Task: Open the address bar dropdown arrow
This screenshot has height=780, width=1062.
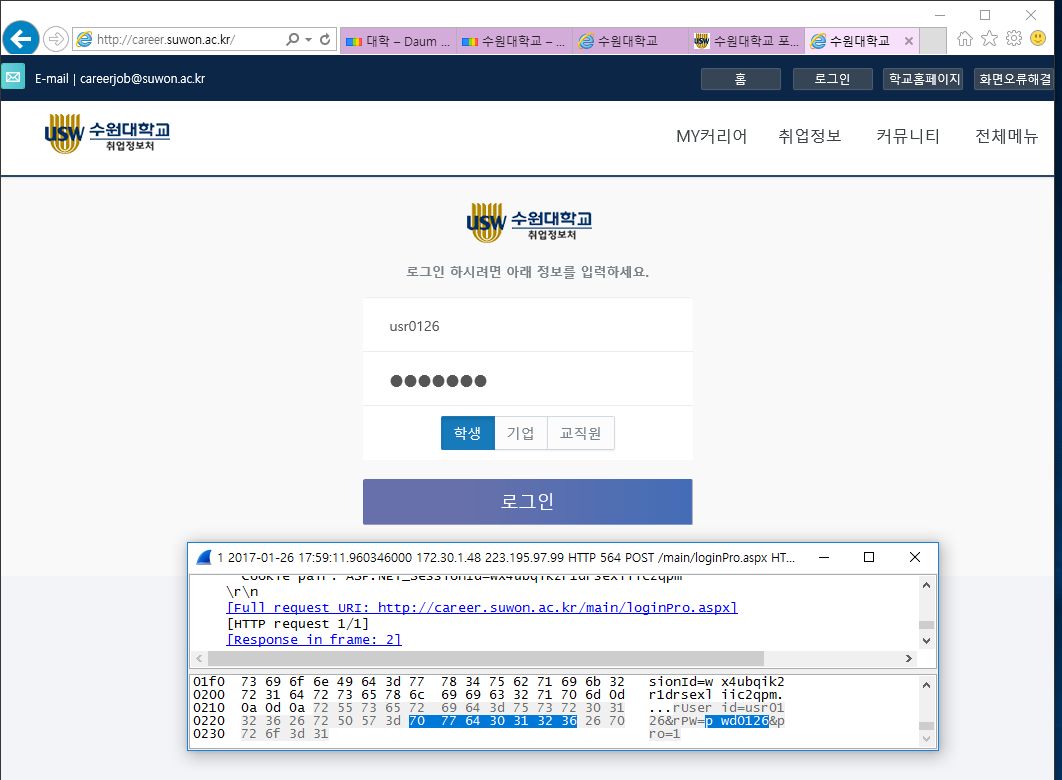Action: 308,39
